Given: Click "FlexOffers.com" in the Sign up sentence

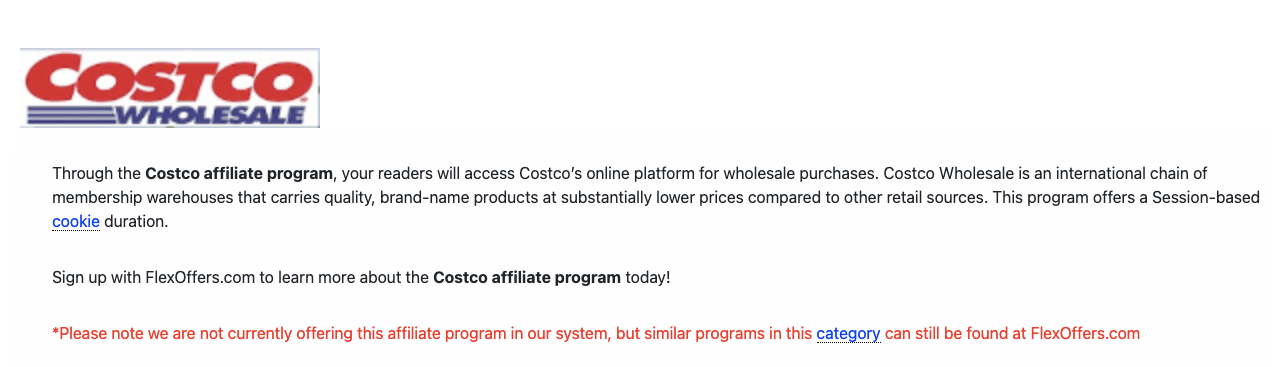Looking at the screenshot, I should coord(200,278).
